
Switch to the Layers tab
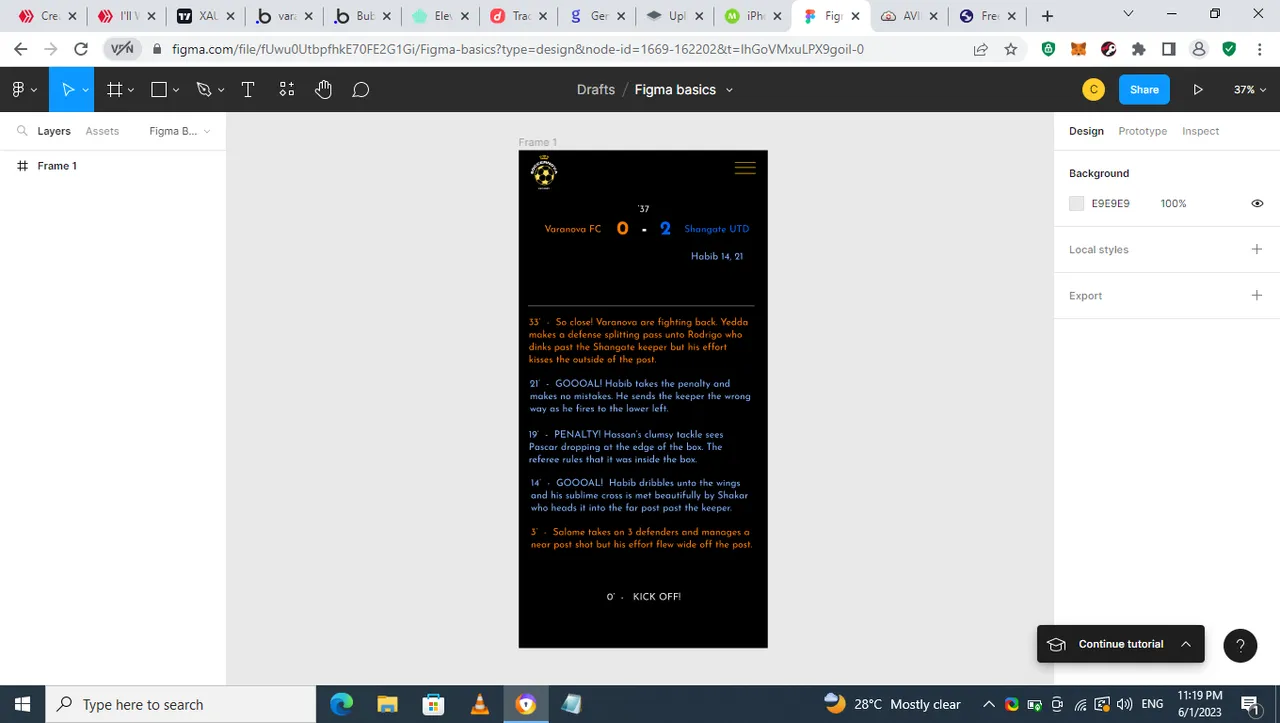54,131
